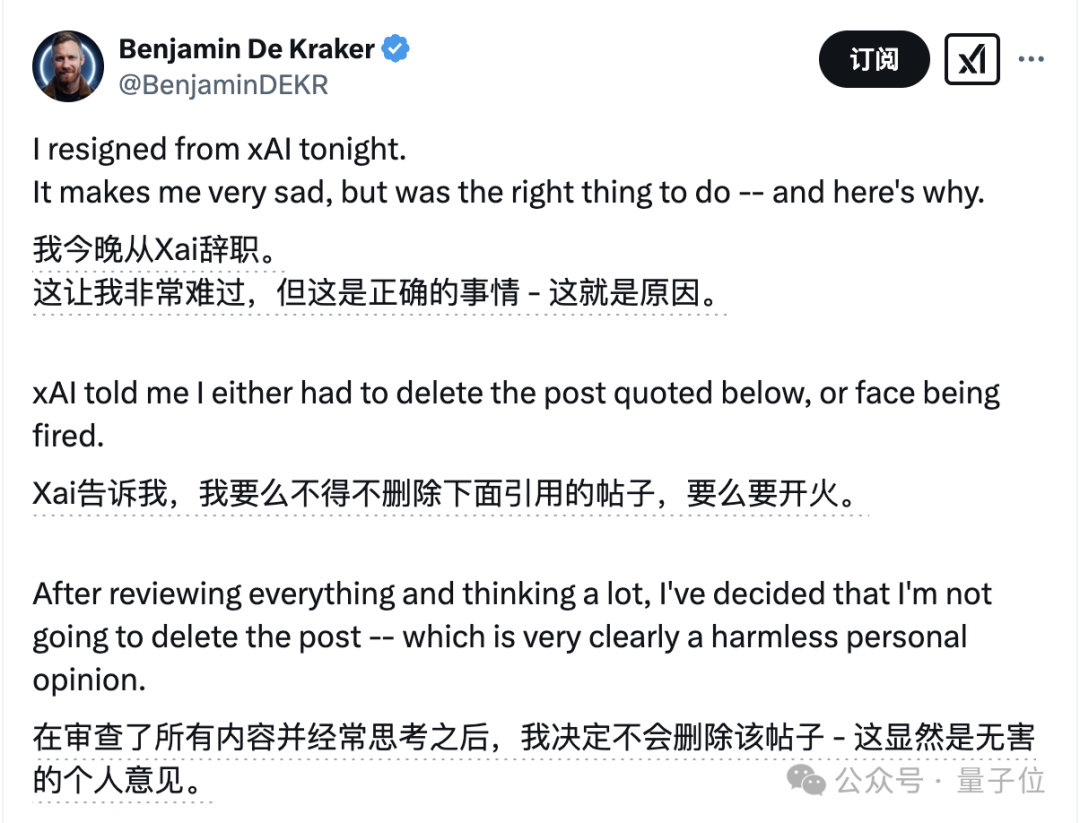Click the 'After reviewing everything' paragraph
This screenshot has width=1080, height=823.
click(512, 637)
